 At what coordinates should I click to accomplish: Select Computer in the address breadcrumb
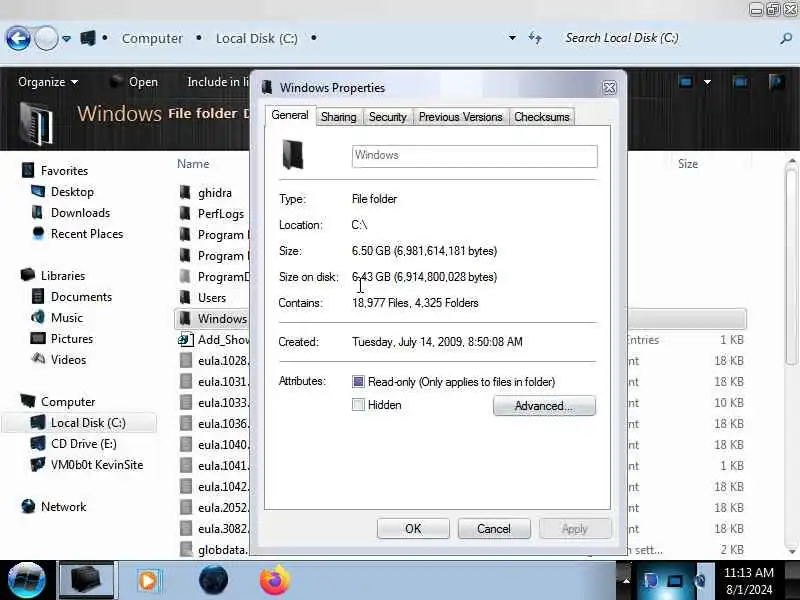click(152, 38)
